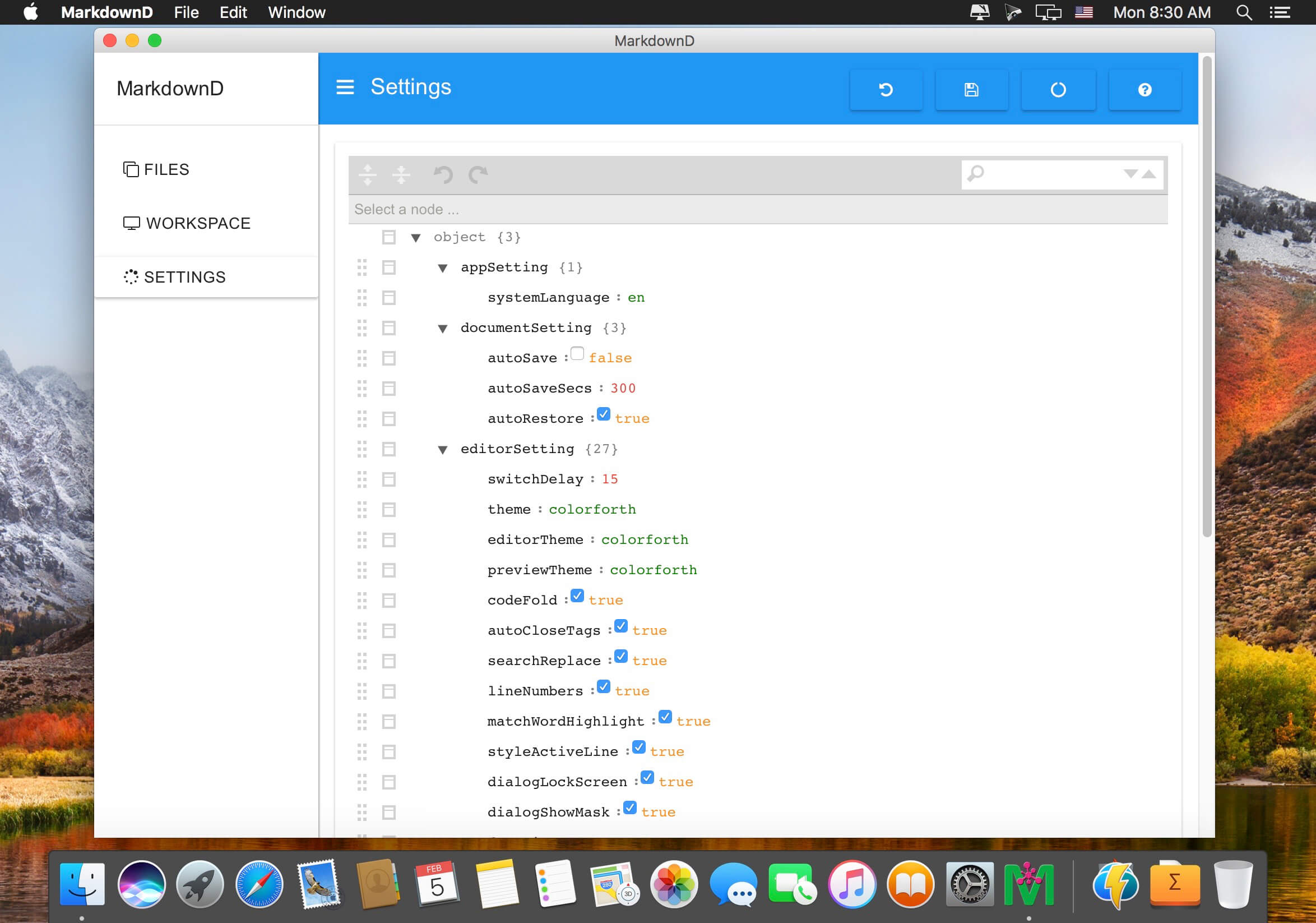This screenshot has width=1316, height=923.
Task: Click the theme value colorforth
Action: (x=592, y=510)
